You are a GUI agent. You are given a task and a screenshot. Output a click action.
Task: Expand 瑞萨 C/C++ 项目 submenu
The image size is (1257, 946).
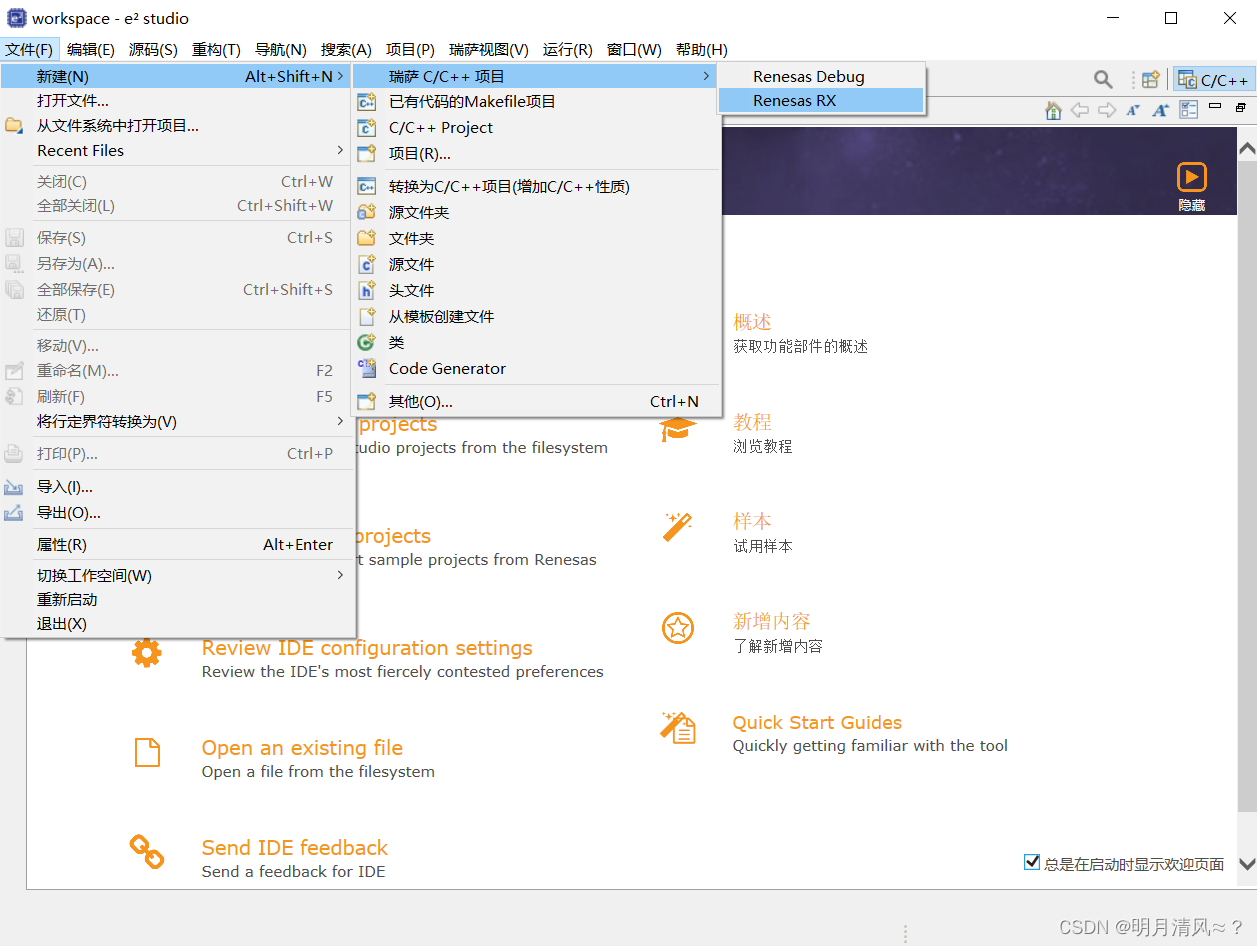coord(537,76)
